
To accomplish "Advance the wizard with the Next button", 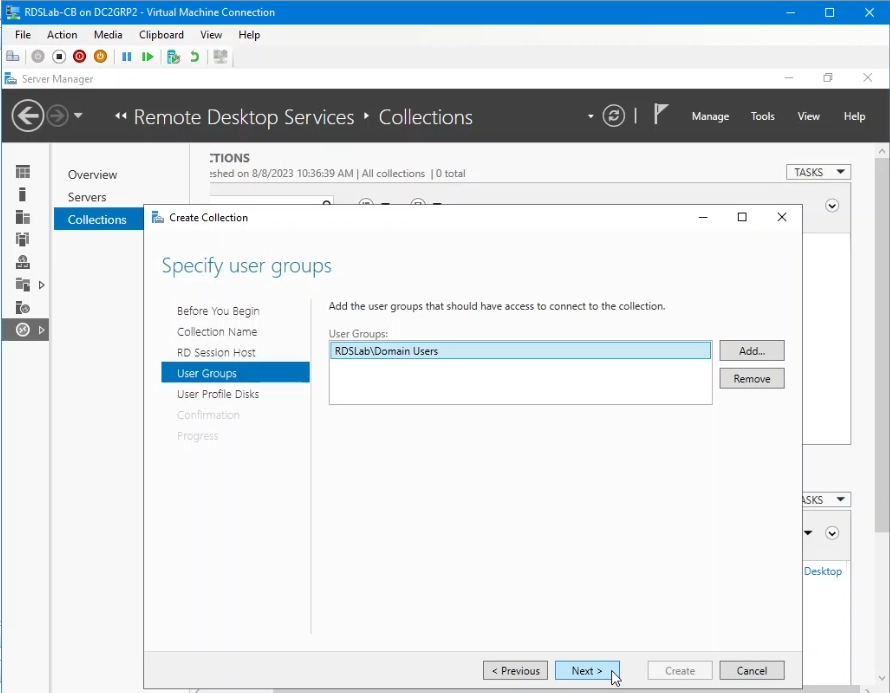I will tap(586, 670).
